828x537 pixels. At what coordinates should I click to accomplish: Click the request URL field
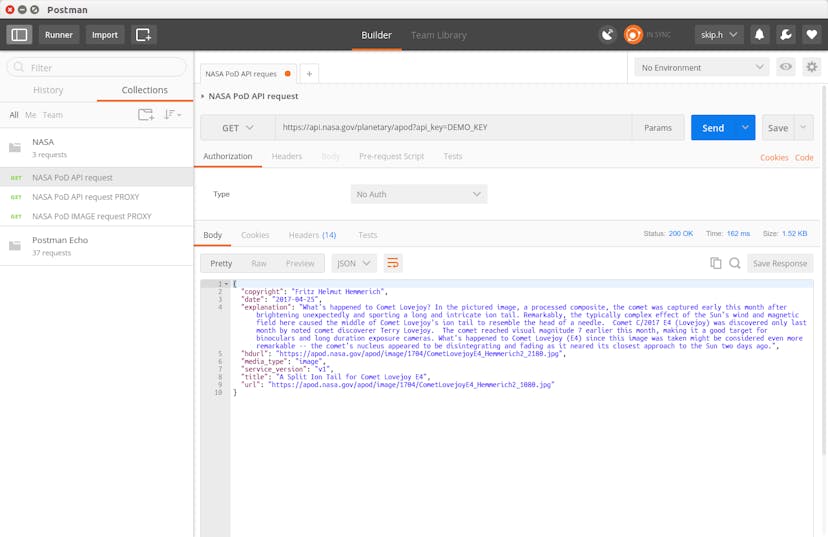[453, 127]
